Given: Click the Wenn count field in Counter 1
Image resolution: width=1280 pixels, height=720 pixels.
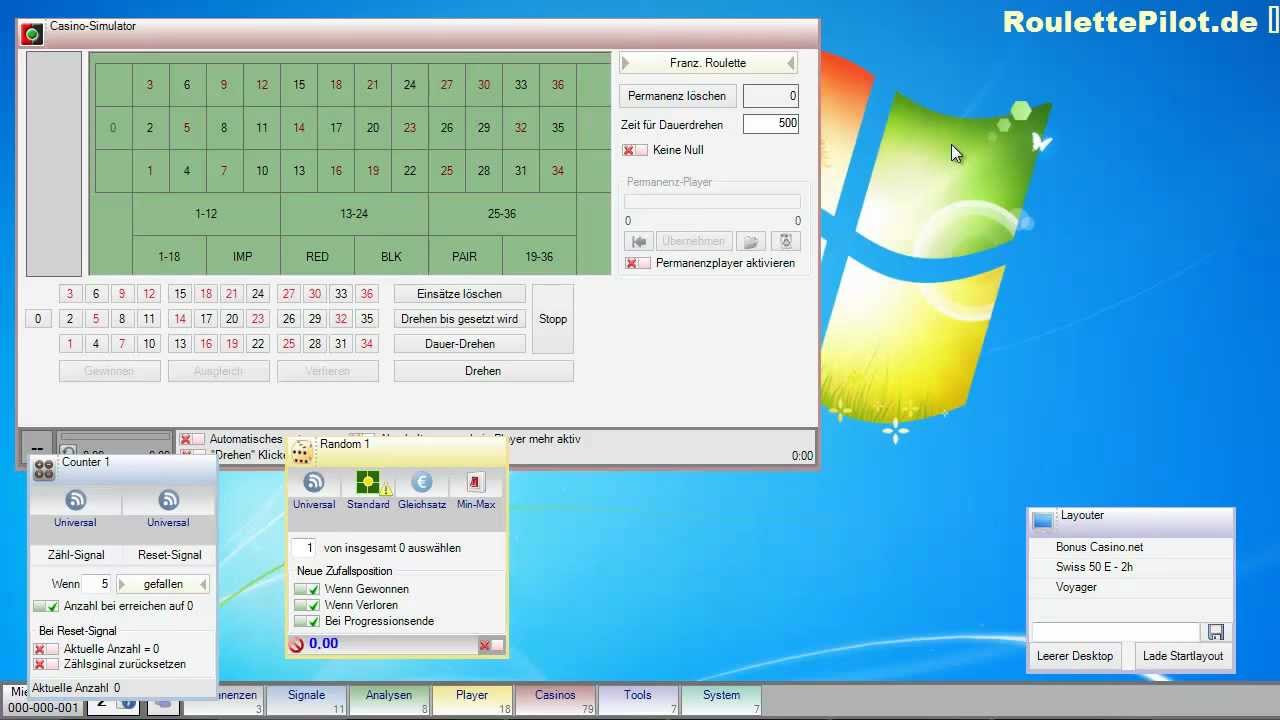Looking at the screenshot, I should 96,584.
